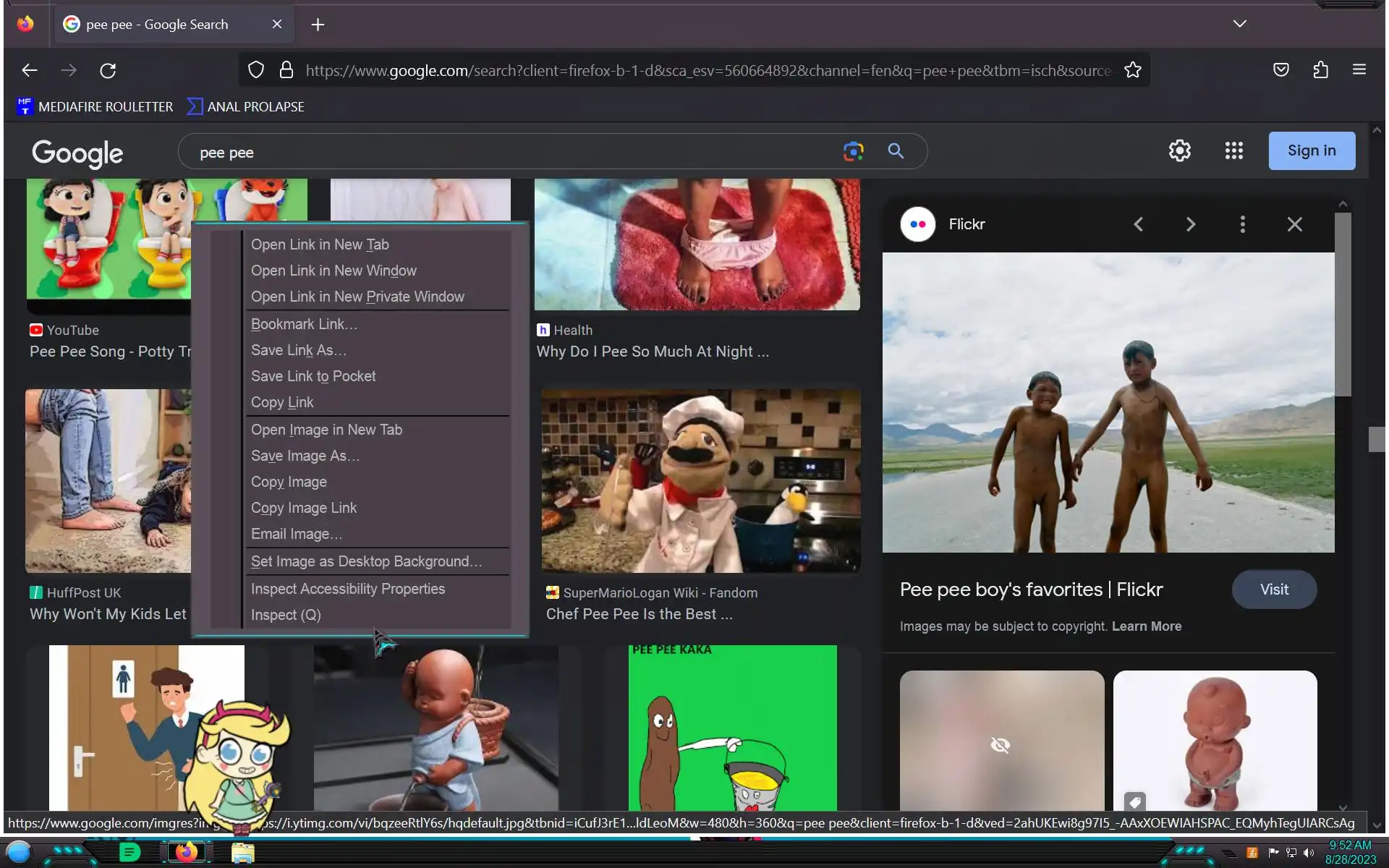Viewport: 1389px width, 868px height.
Task: Go to next image in preview panel
Action: pyautogui.click(x=1190, y=224)
